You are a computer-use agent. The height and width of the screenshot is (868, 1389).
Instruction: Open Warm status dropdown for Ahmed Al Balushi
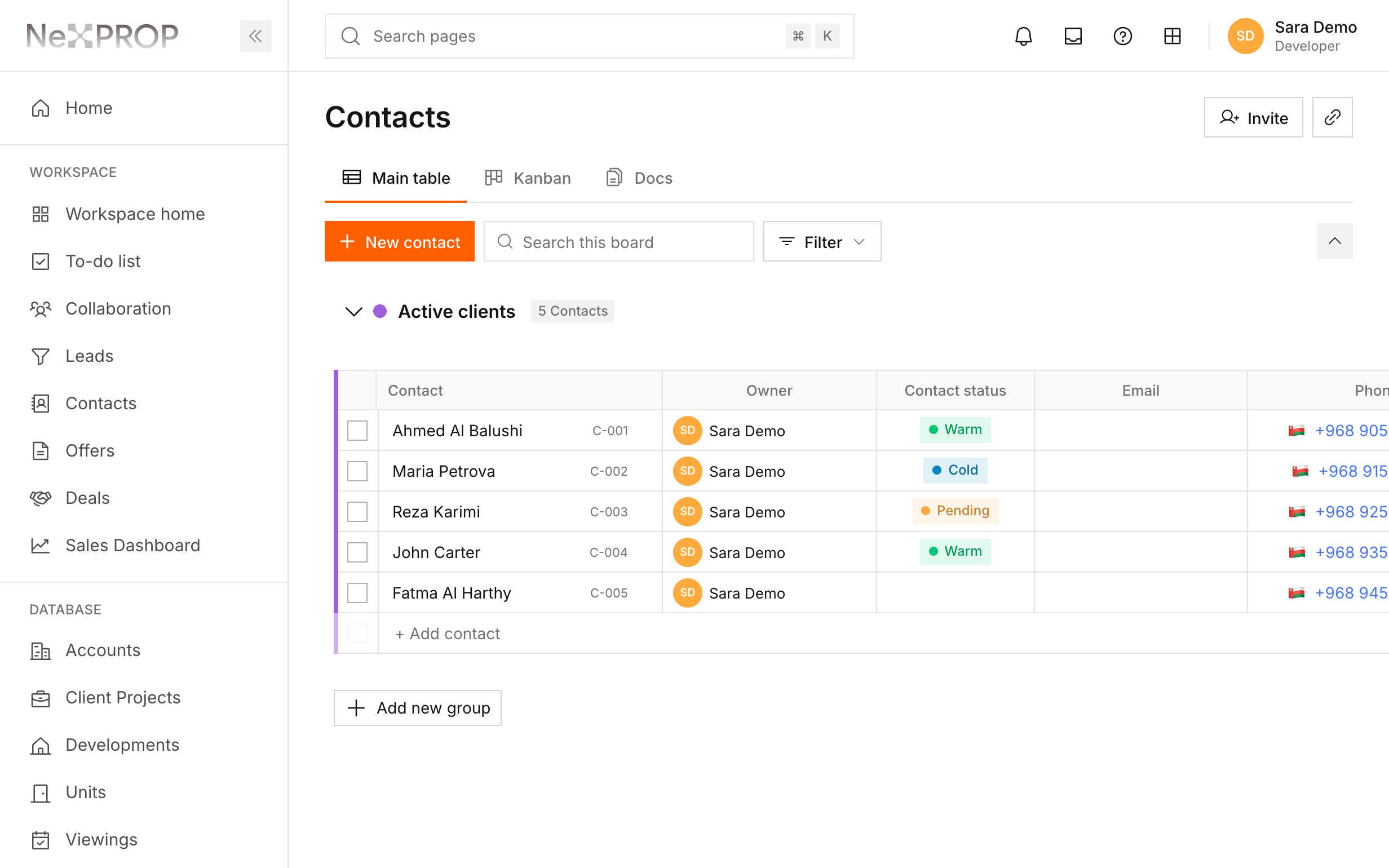(955, 430)
